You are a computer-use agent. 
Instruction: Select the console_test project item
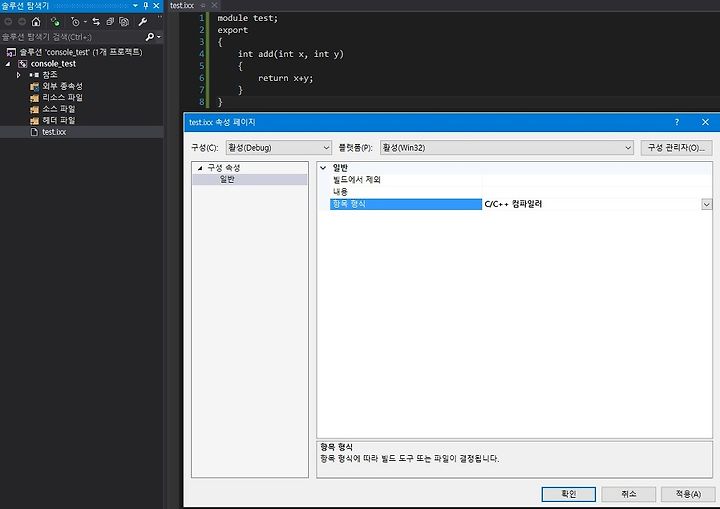click(x=53, y=64)
